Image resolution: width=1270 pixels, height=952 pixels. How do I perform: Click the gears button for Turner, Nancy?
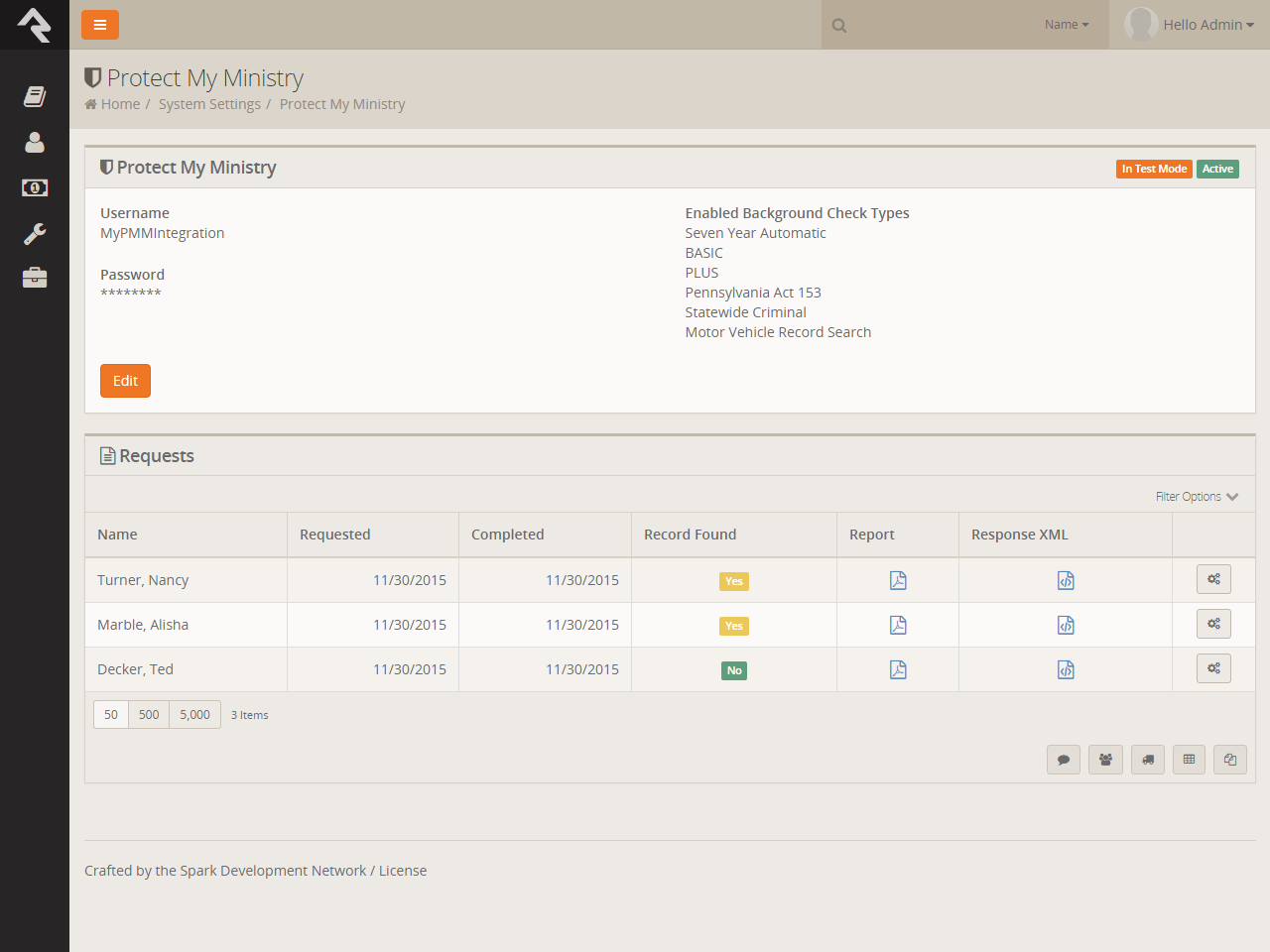coord(1213,579)
